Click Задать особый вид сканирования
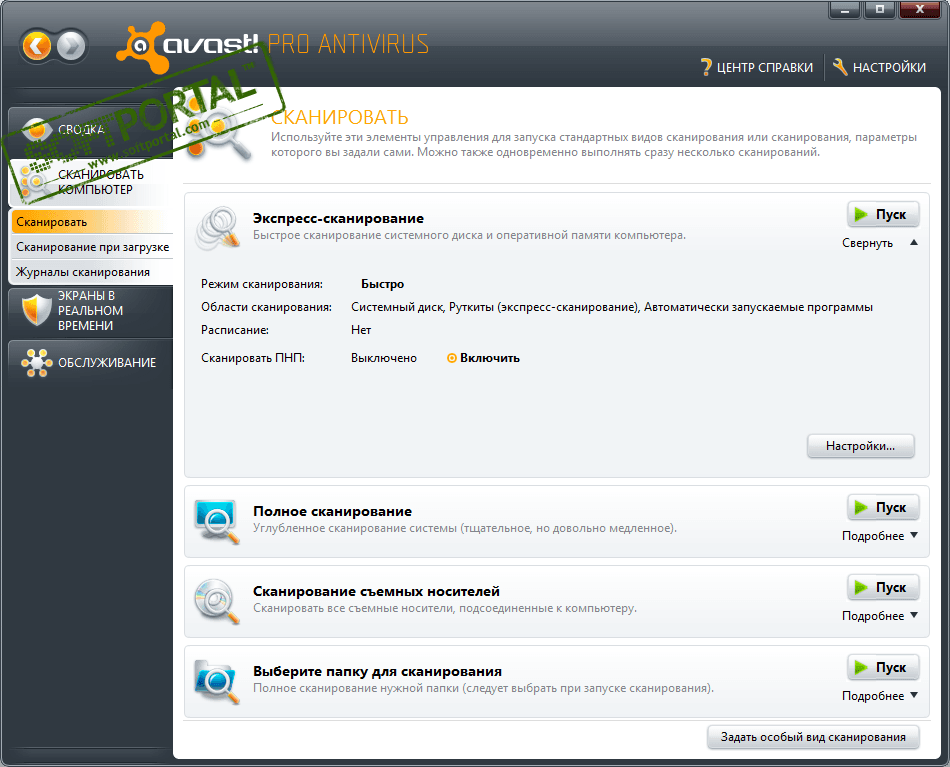The height and width of the screenshot is (767, 950). pos(813,737)
